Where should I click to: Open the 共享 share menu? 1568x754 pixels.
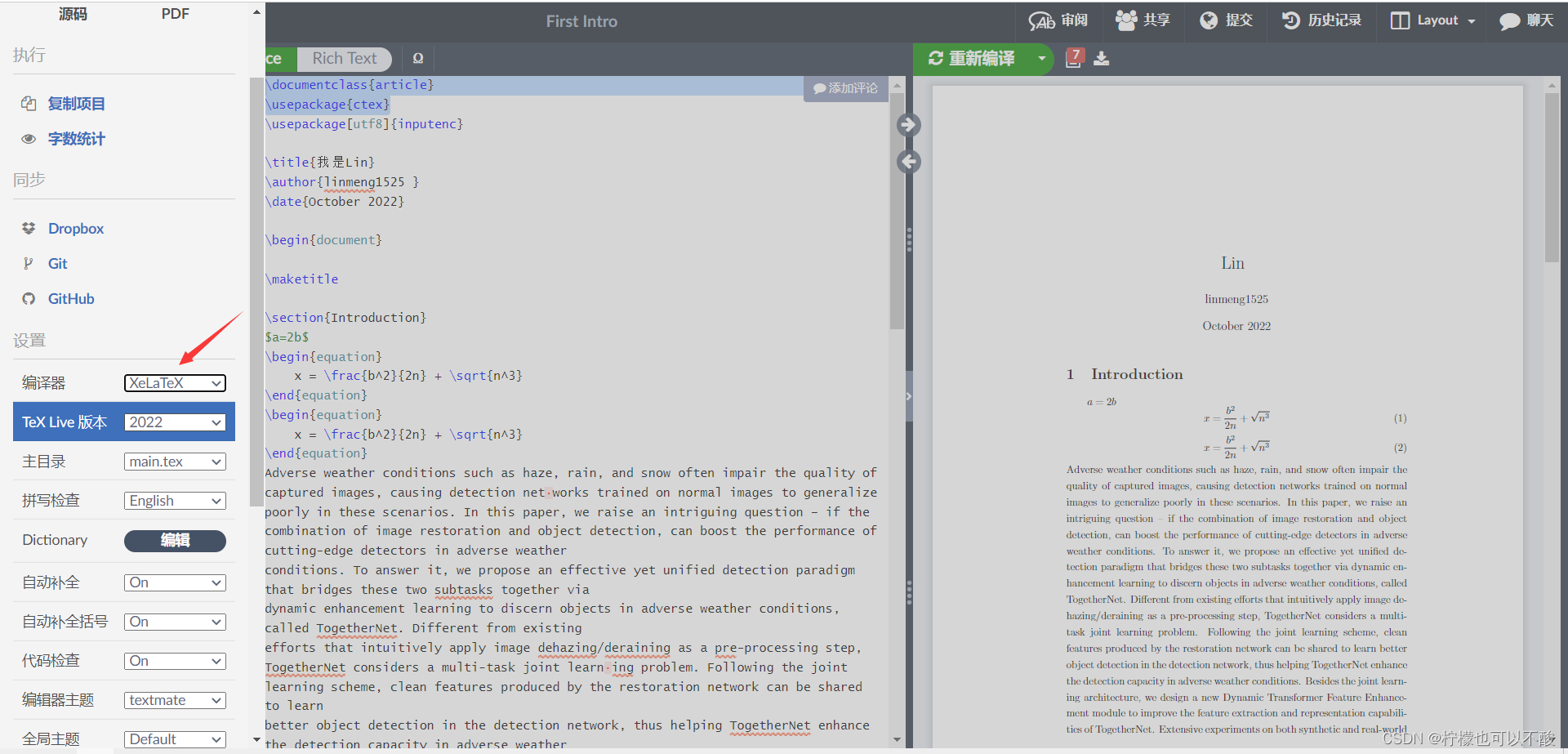pos(1143,20)
